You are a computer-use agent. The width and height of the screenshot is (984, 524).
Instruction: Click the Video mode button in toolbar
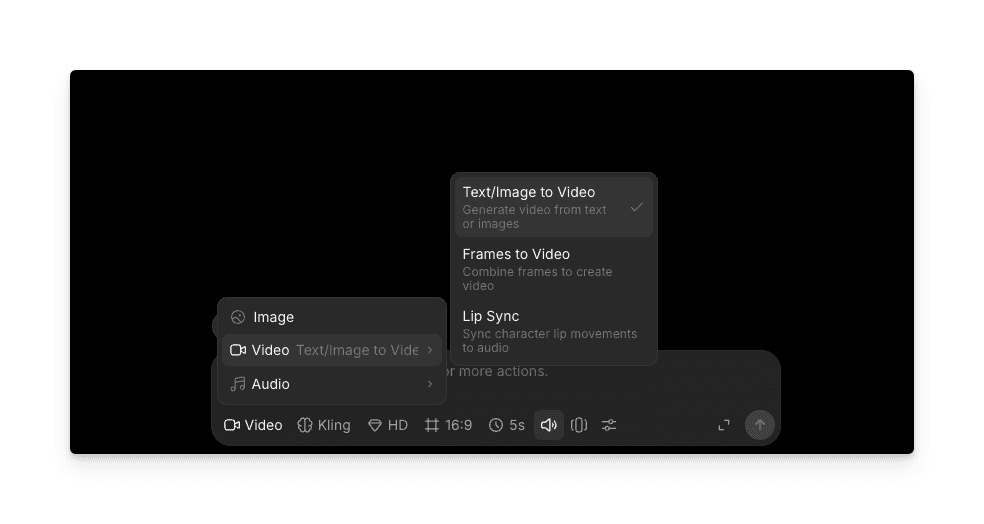(x=253, y=425)
